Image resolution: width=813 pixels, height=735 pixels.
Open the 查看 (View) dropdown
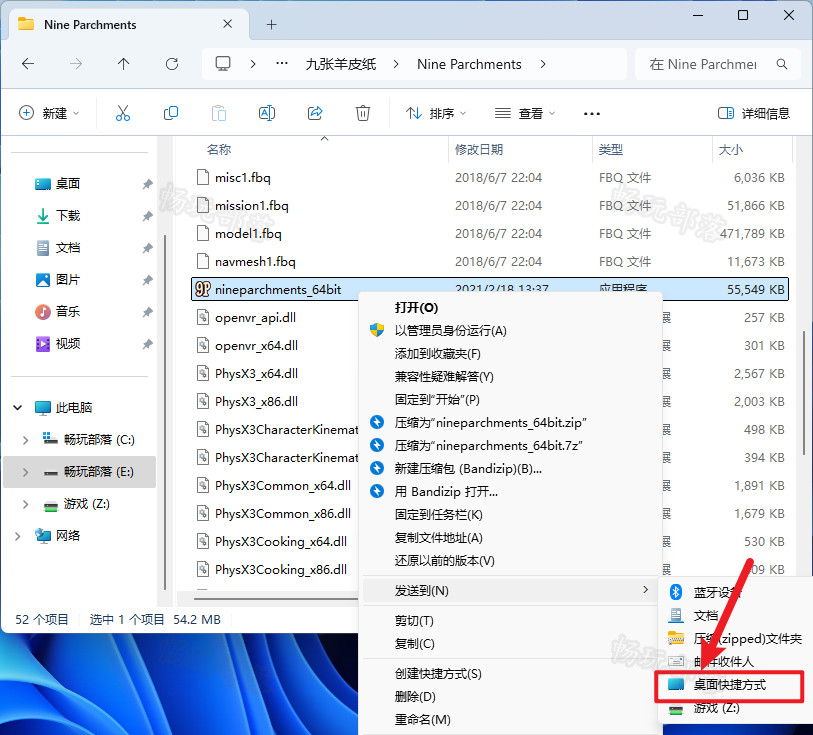click(x=525, y=113)
